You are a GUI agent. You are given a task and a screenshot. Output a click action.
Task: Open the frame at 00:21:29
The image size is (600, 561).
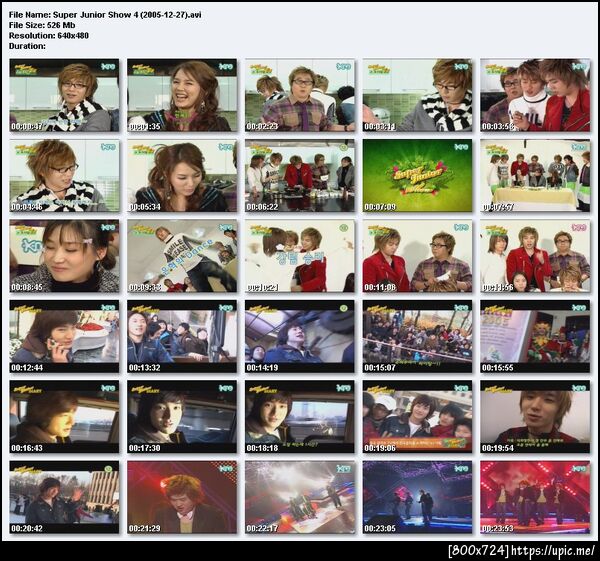tap(182, 497)
